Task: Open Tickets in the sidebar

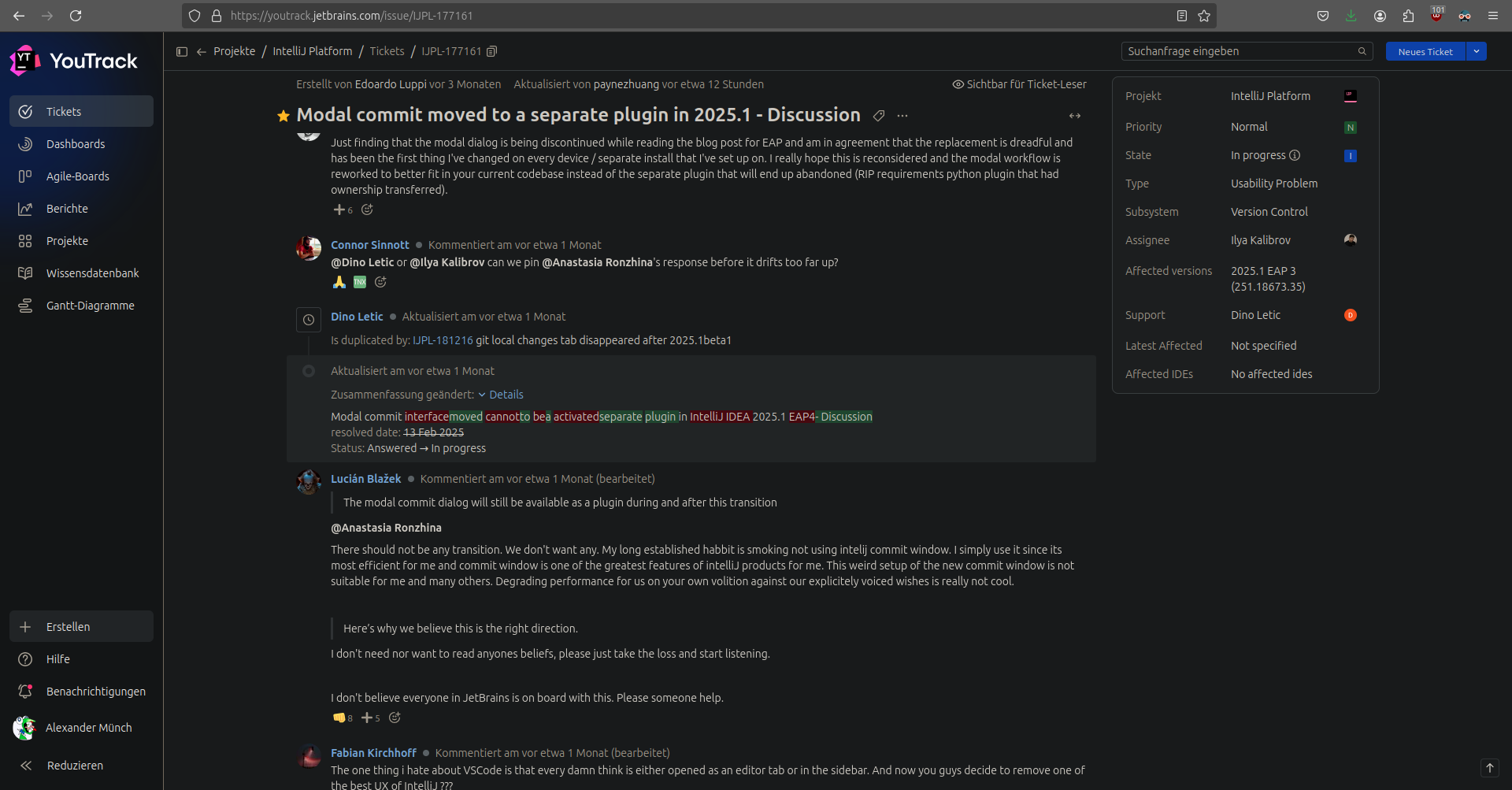Action: pos(81,111)
